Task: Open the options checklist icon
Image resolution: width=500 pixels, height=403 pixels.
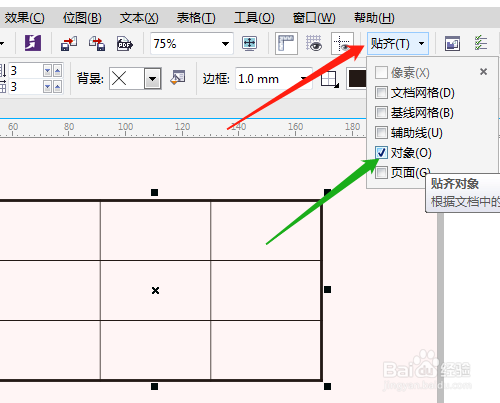Action: (x=481, y=43)
